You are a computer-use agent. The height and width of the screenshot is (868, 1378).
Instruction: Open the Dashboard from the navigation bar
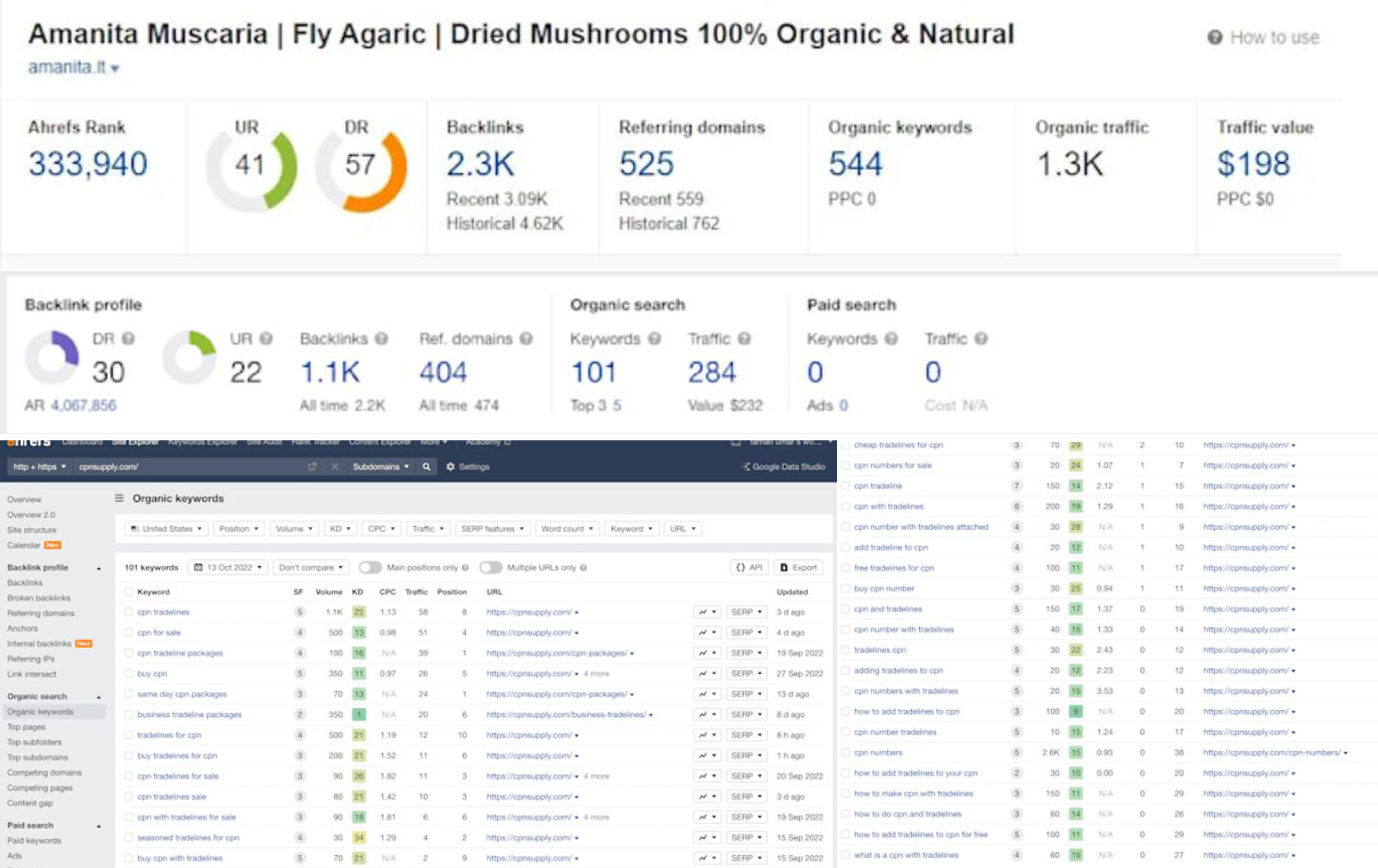click(83, 442)
